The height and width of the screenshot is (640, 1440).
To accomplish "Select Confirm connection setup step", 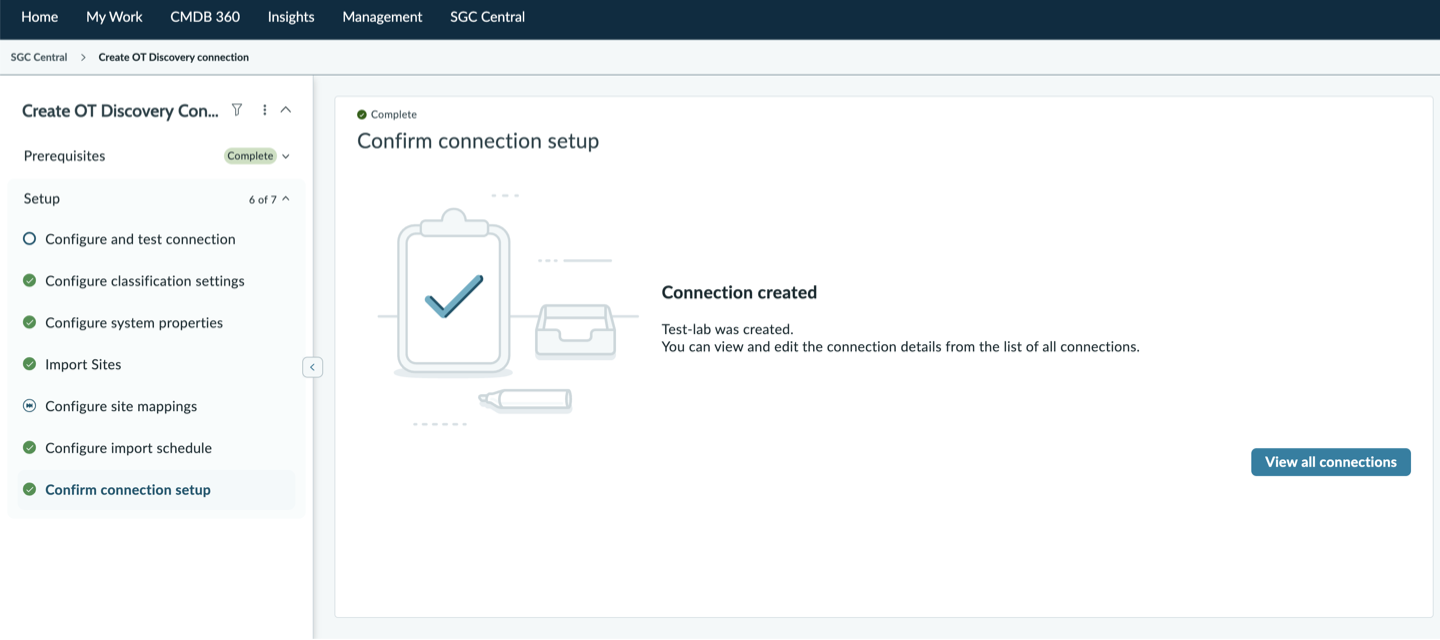I will click(x=128, y=490).
